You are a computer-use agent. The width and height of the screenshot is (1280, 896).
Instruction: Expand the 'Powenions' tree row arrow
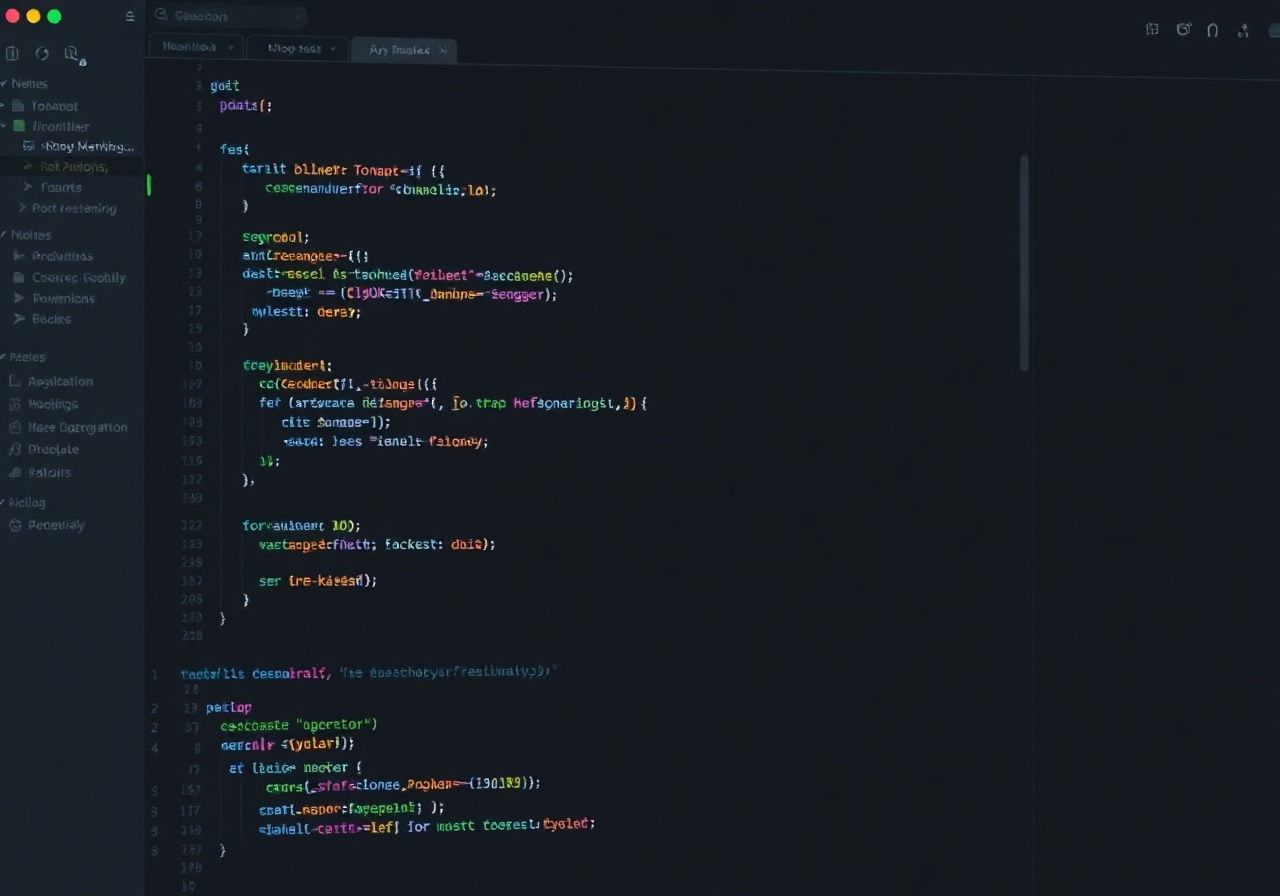[x=19, y=298]
